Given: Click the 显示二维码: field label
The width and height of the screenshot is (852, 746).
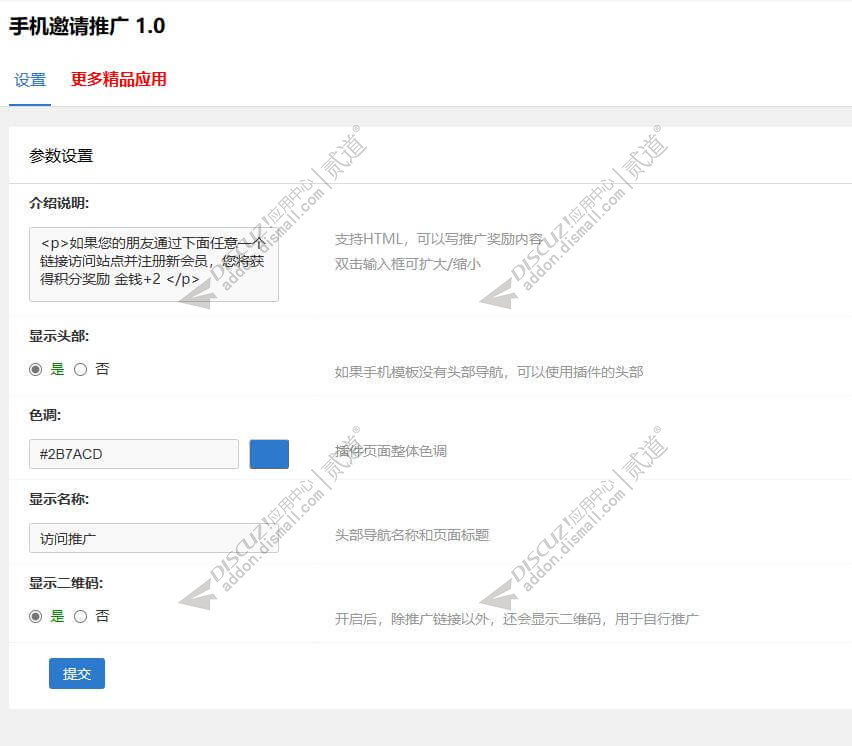Looking at the screenshot, I should tap(66, 584).
